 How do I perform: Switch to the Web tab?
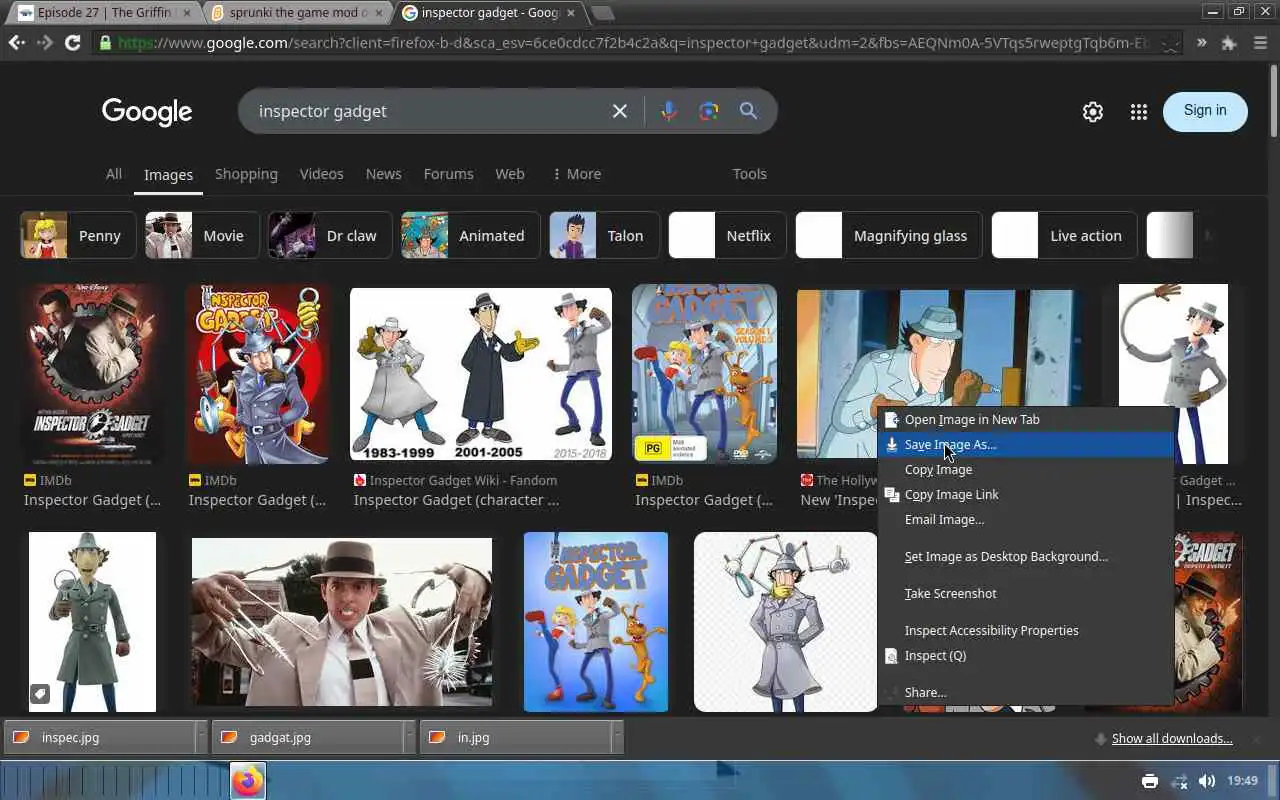point(510,174)
